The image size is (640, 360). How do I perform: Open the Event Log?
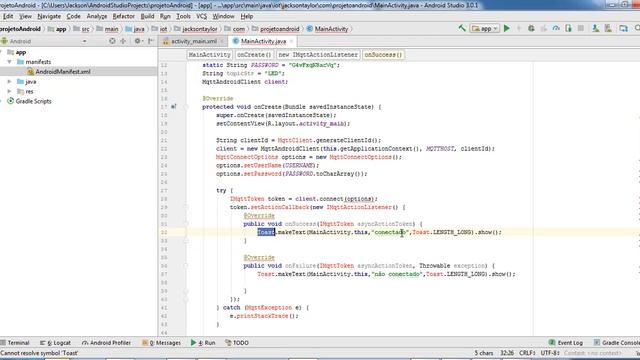click(x=566, y=342)
